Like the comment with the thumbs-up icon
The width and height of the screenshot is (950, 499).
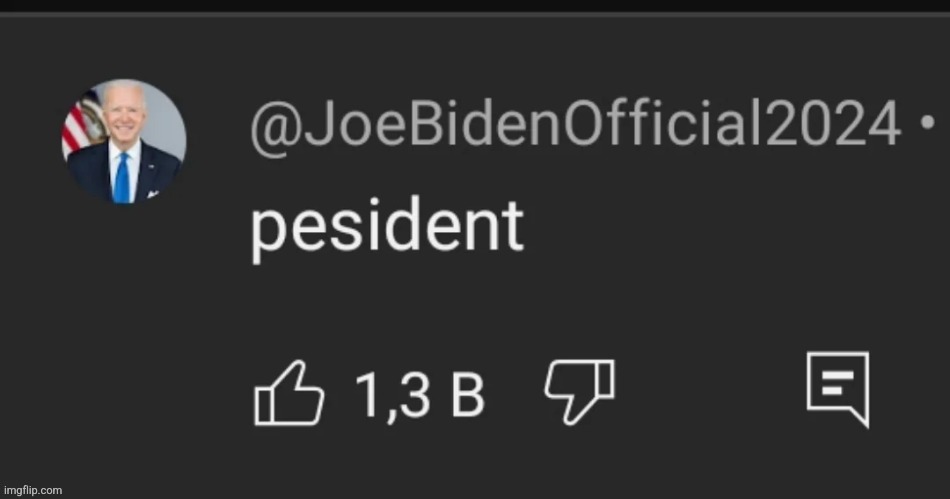click(290, 395)
